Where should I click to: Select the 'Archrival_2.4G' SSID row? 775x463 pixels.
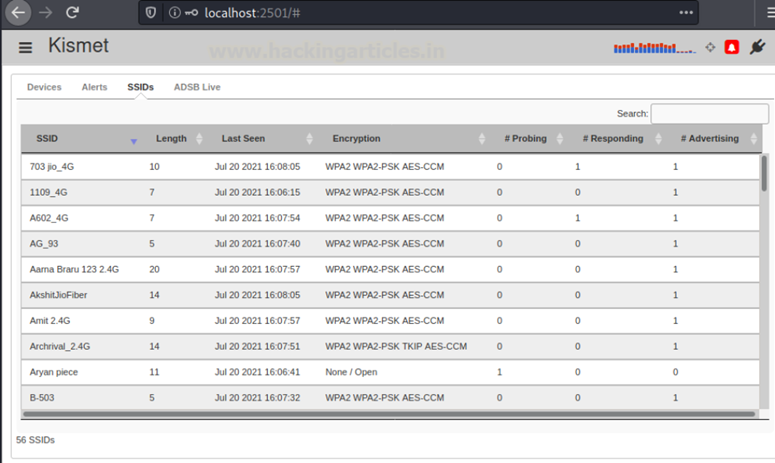coord(390,346)
